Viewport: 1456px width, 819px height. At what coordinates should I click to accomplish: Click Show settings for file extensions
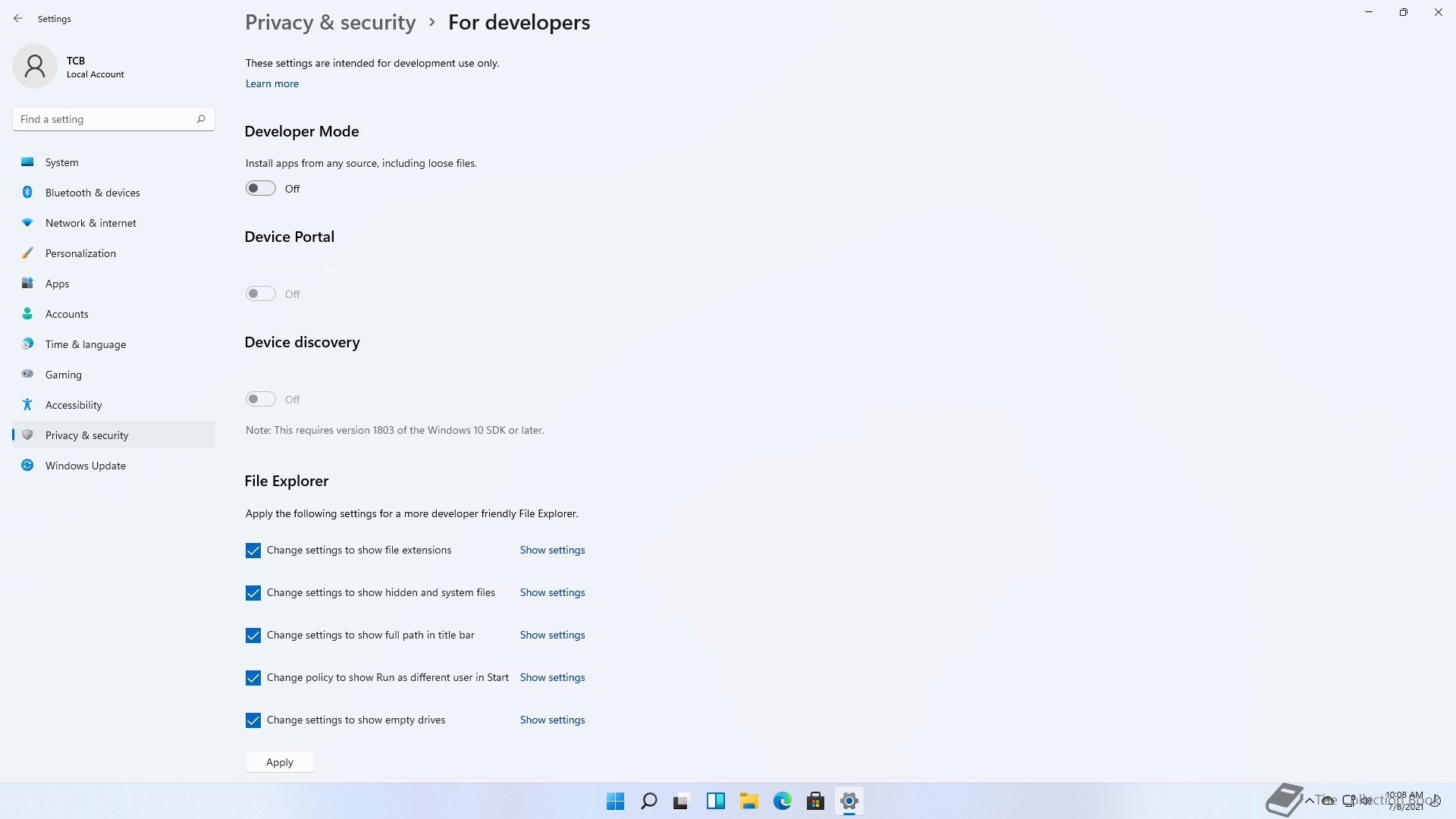pos(552,551)
